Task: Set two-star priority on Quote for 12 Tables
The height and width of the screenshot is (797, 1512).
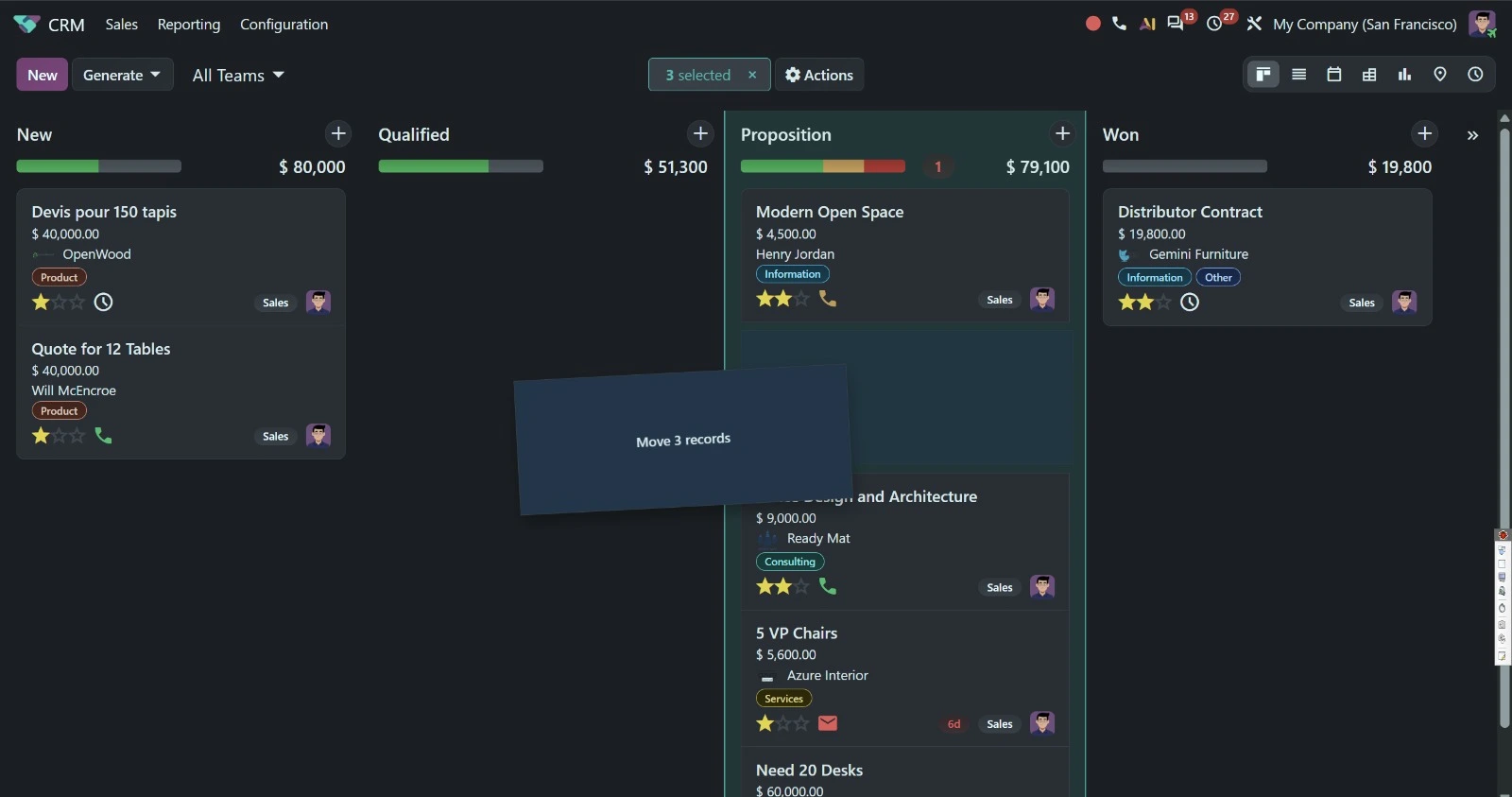Action: (60, 436)
